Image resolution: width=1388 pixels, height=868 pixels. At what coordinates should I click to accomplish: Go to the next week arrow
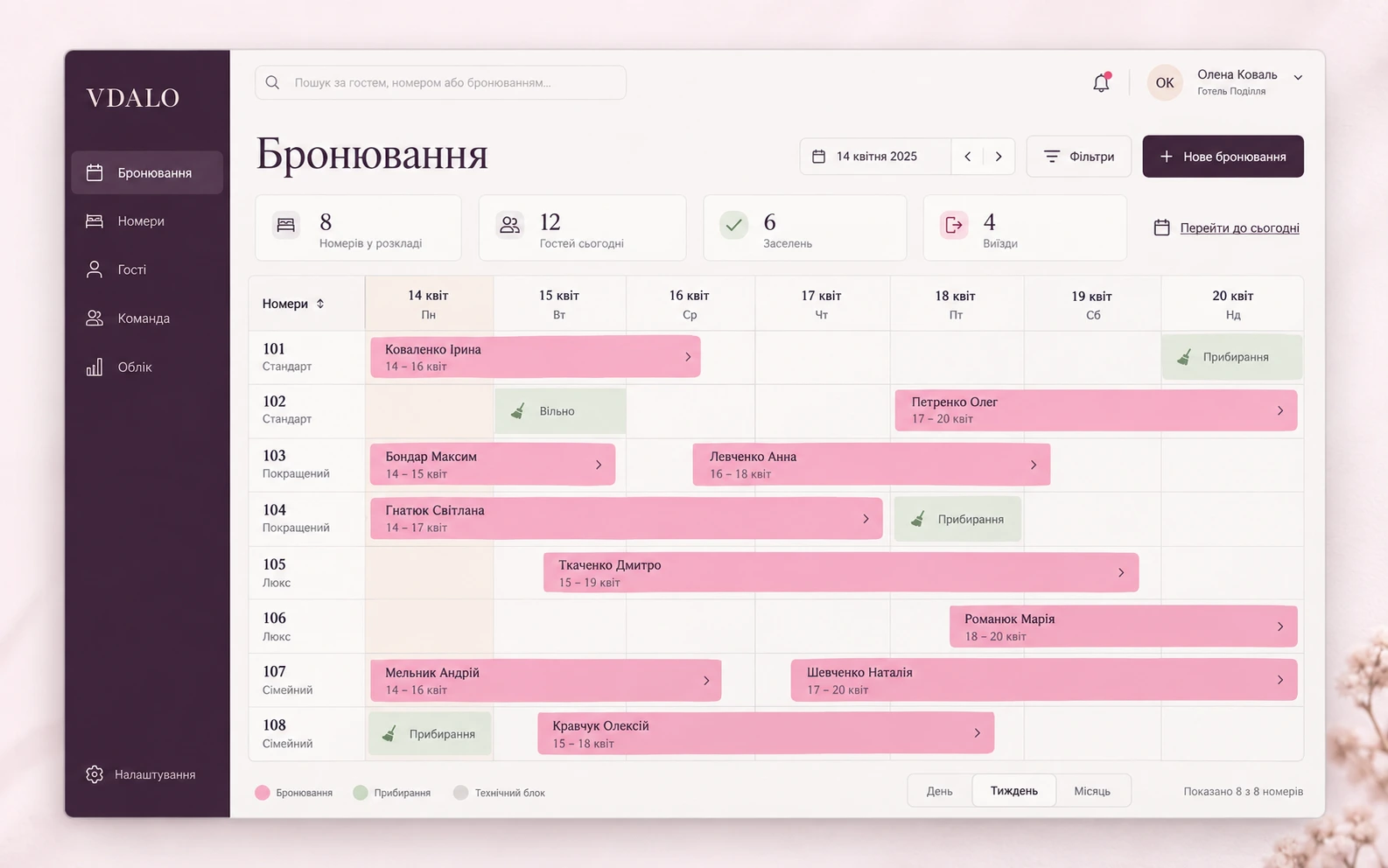pos(999,157)
